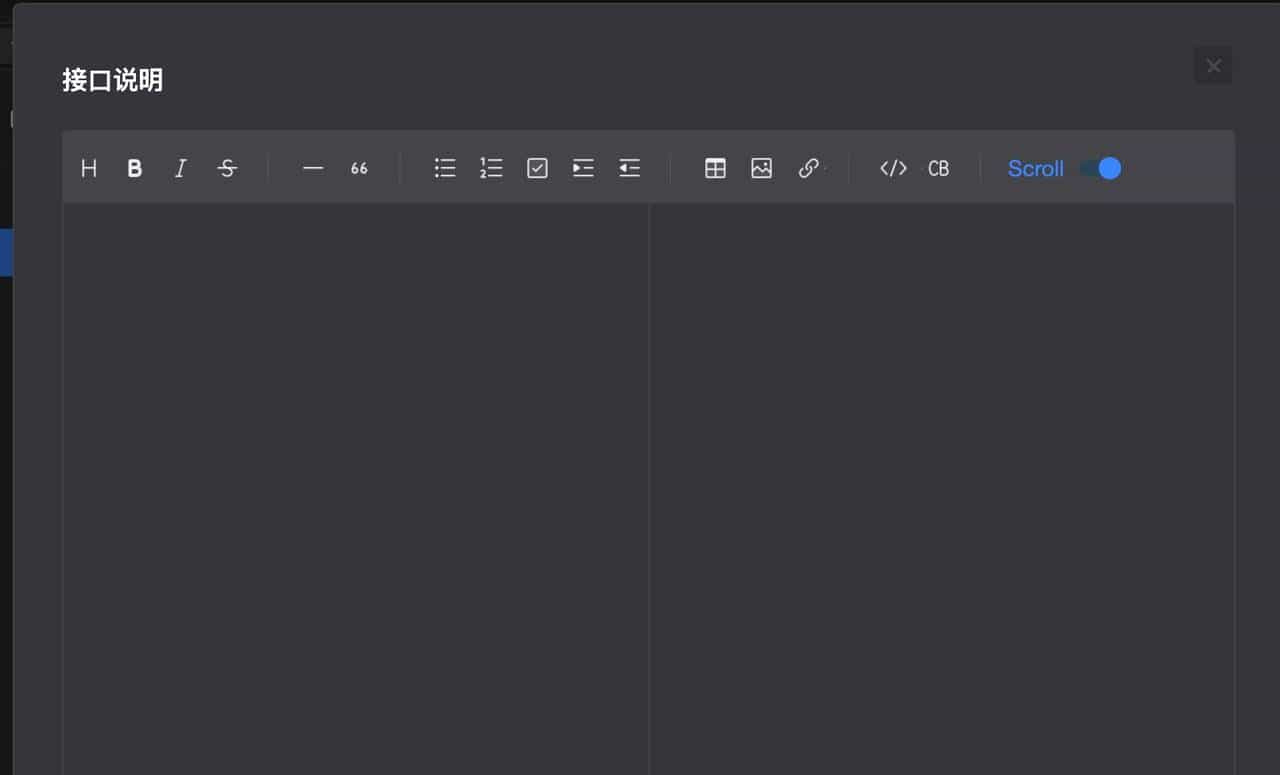The image size is (1280, 775).
Task: Insert a blockquote
Action: click(359, 169)
